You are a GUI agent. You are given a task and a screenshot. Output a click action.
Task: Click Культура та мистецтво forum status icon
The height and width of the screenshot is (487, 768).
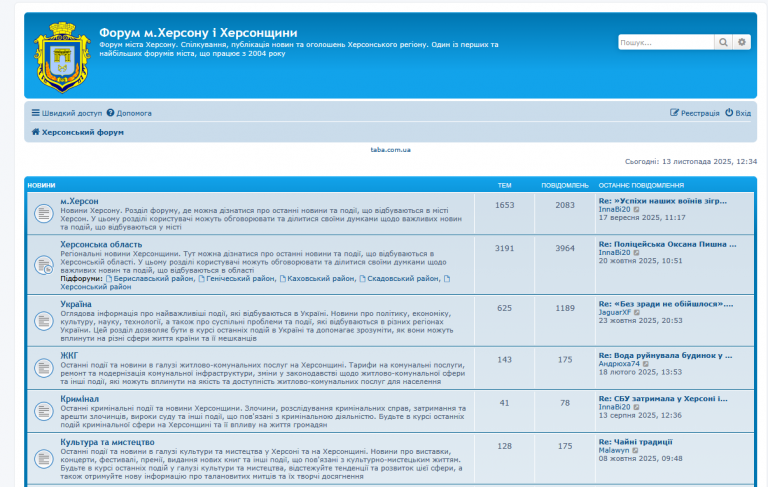(44, 459)
